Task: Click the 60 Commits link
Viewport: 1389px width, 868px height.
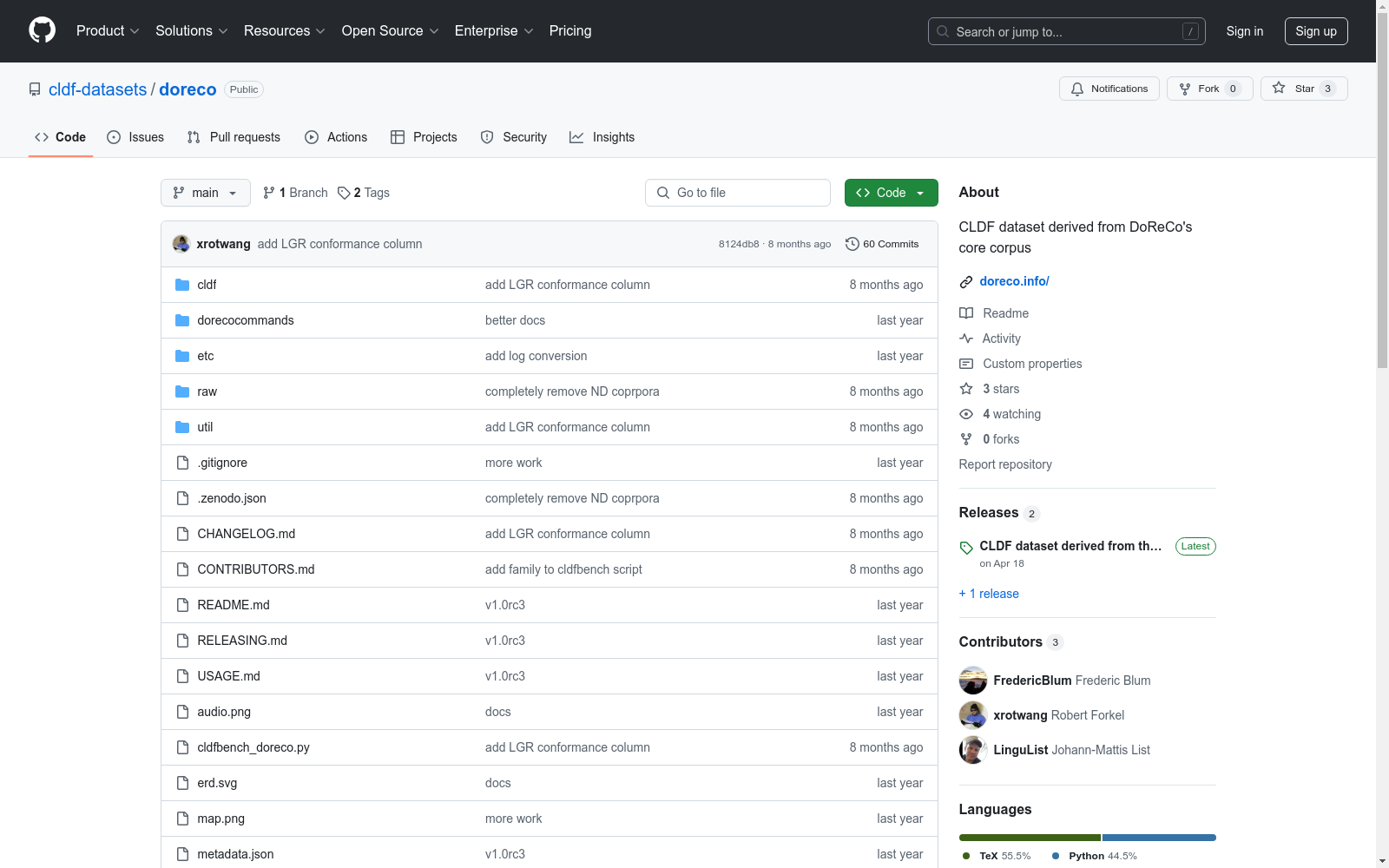Action: click(x=882, y=244)
